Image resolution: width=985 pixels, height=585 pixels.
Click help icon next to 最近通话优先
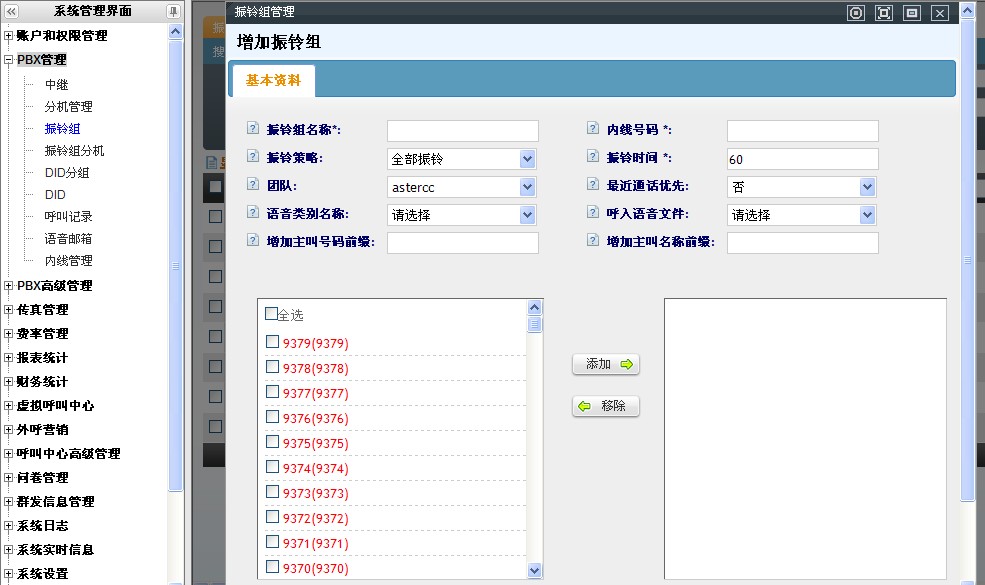coord(592,186)
